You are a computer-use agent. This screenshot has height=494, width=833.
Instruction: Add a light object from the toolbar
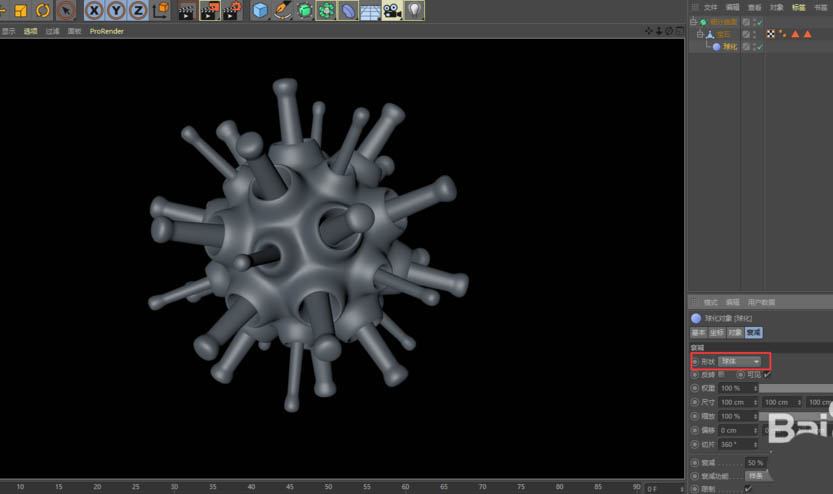(x=414, y=11)
